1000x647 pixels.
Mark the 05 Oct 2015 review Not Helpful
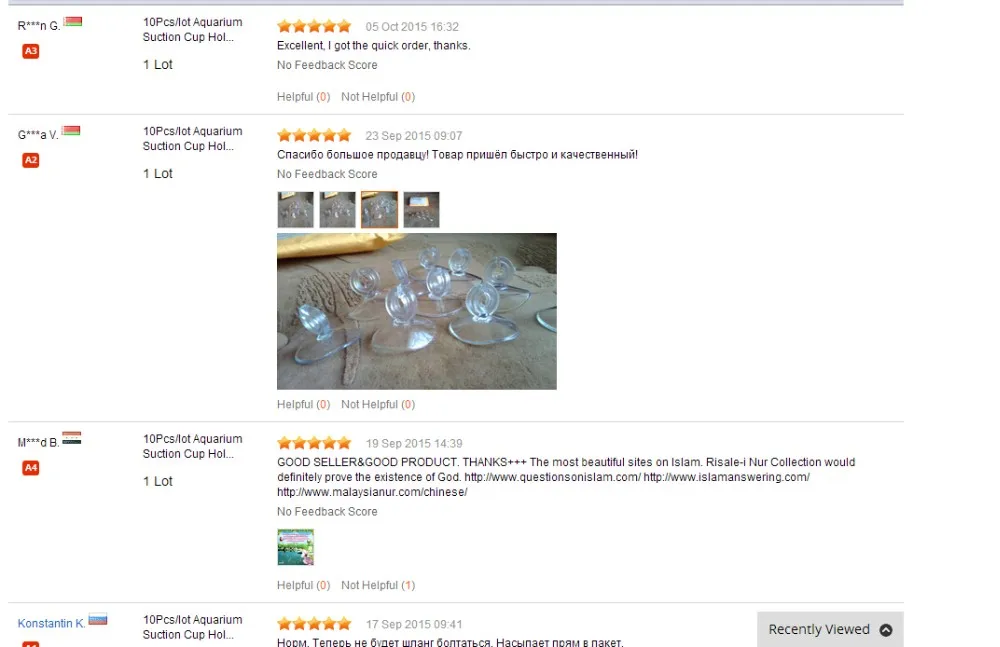378,97
